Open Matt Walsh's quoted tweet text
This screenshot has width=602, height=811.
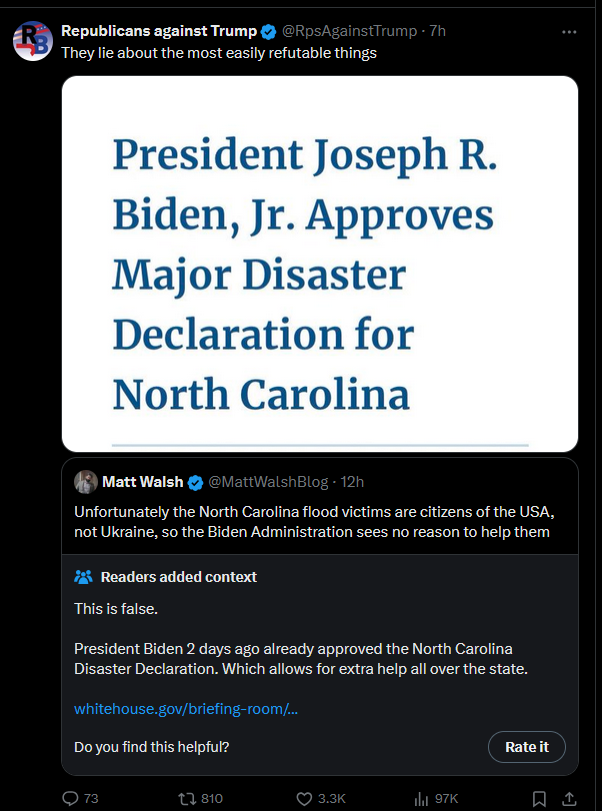click(313, 521)
